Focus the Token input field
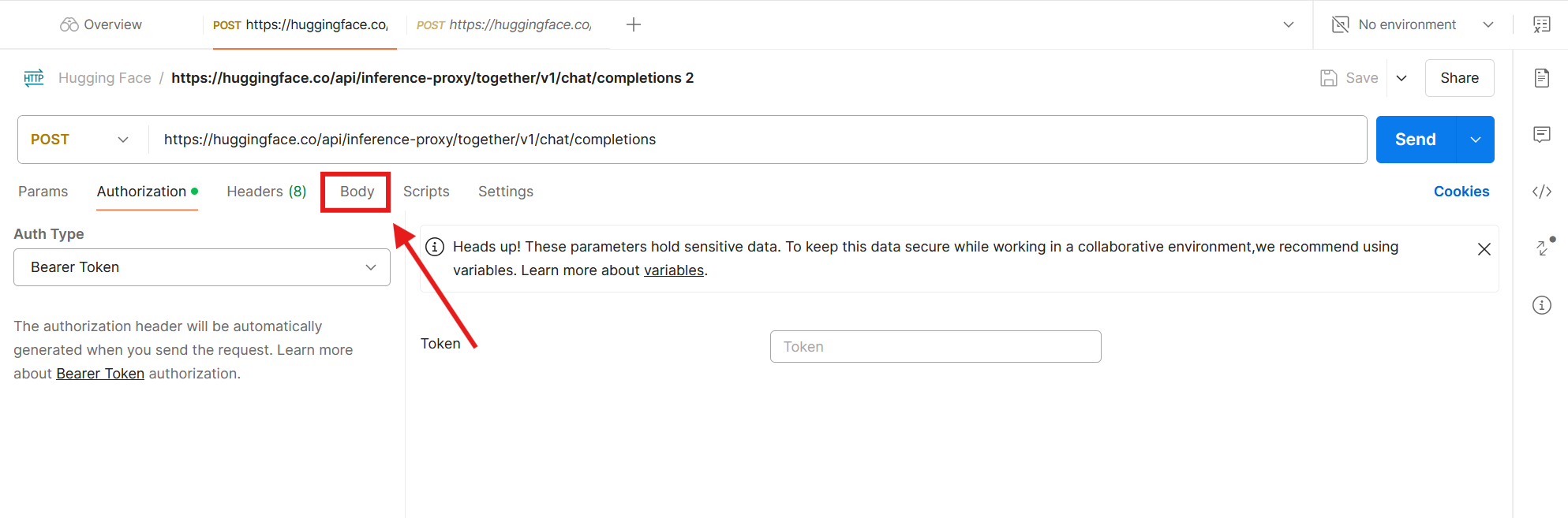Image resolution: width=1568 pixels, height=518 pixels. point(935,347)
